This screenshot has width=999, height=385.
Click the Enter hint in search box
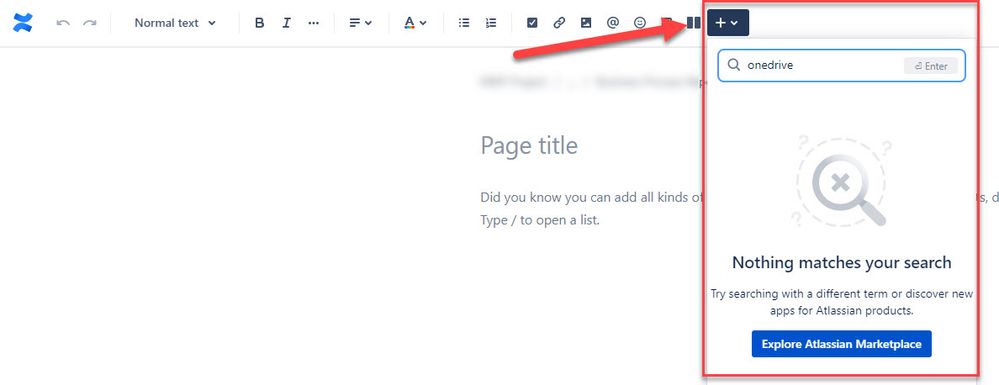(x=930, y=66)
